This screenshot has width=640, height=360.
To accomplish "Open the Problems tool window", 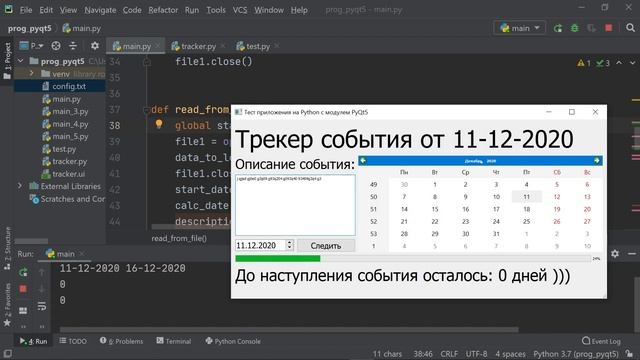I will pyautogui.click(x=122, y=341).
